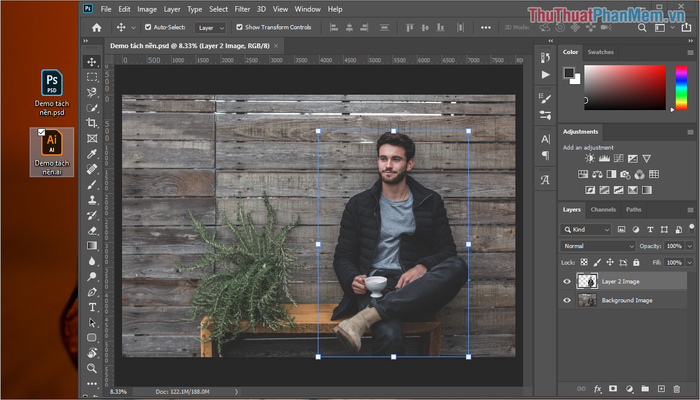700x400 pixels.
Task: Toggle Lock image pixels brush icon
Action: (597, 262)
